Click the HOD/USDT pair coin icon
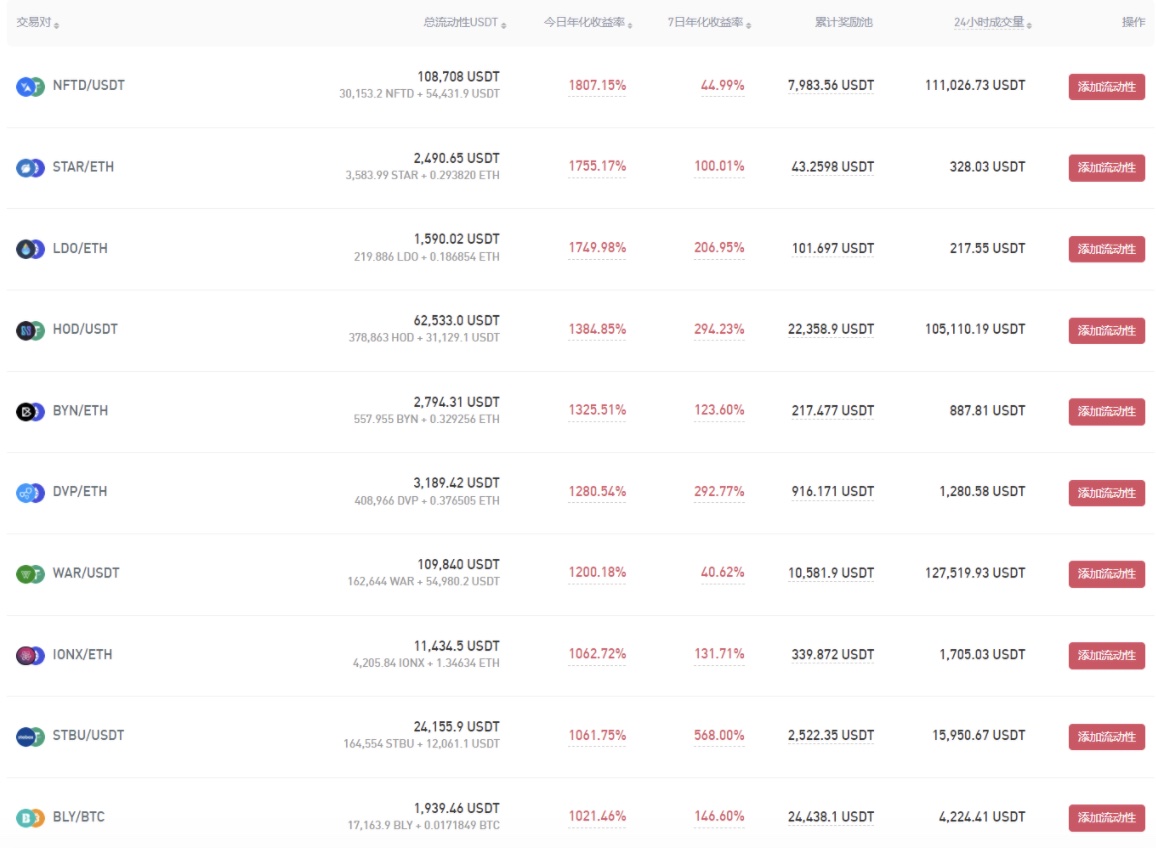1156x848 pixels. tap(31, 330)
